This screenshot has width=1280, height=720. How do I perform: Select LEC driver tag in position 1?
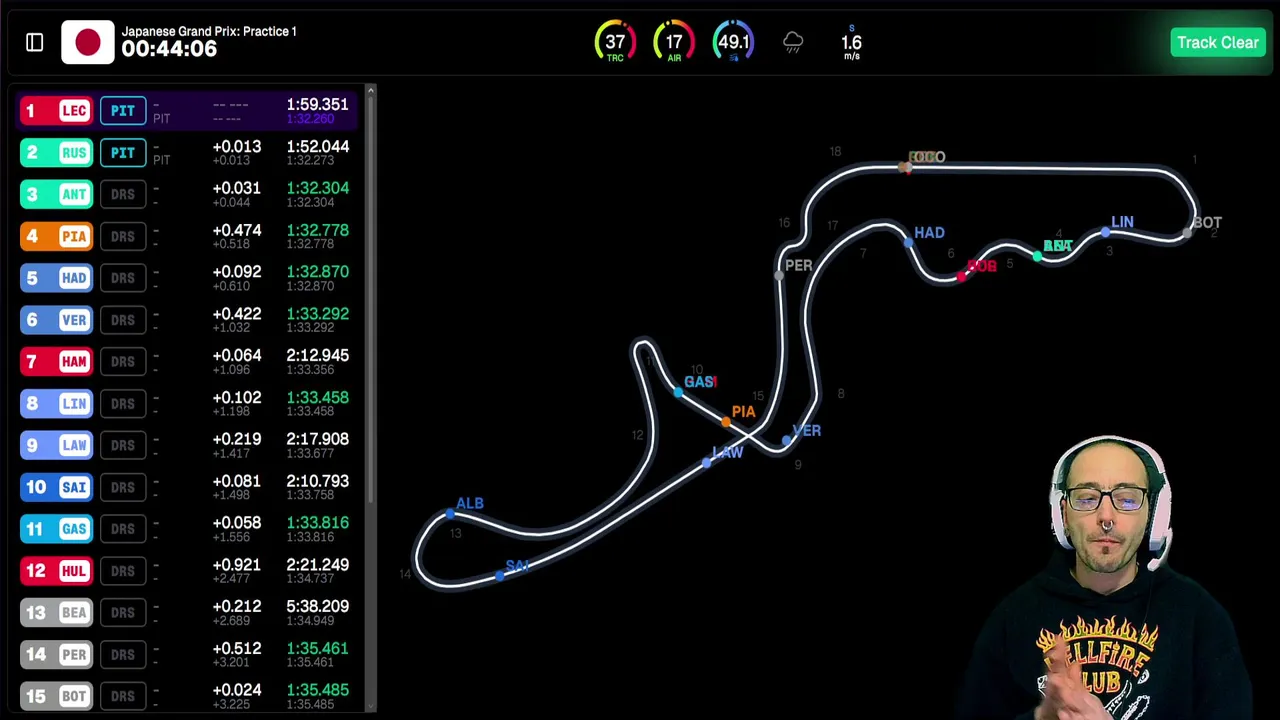click(x=56, y=110)
